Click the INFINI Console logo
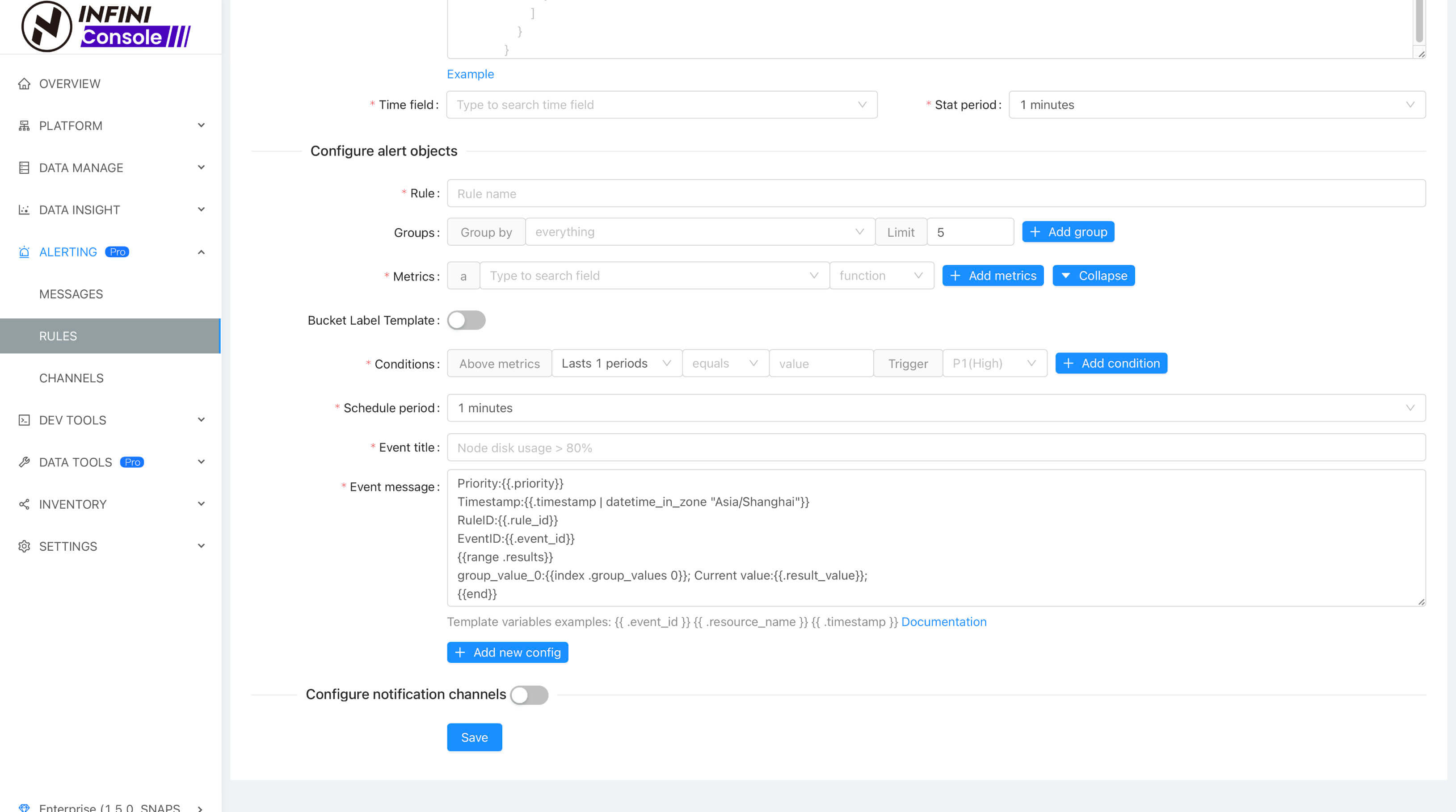The image size is (1456, 812). point(106,26)
